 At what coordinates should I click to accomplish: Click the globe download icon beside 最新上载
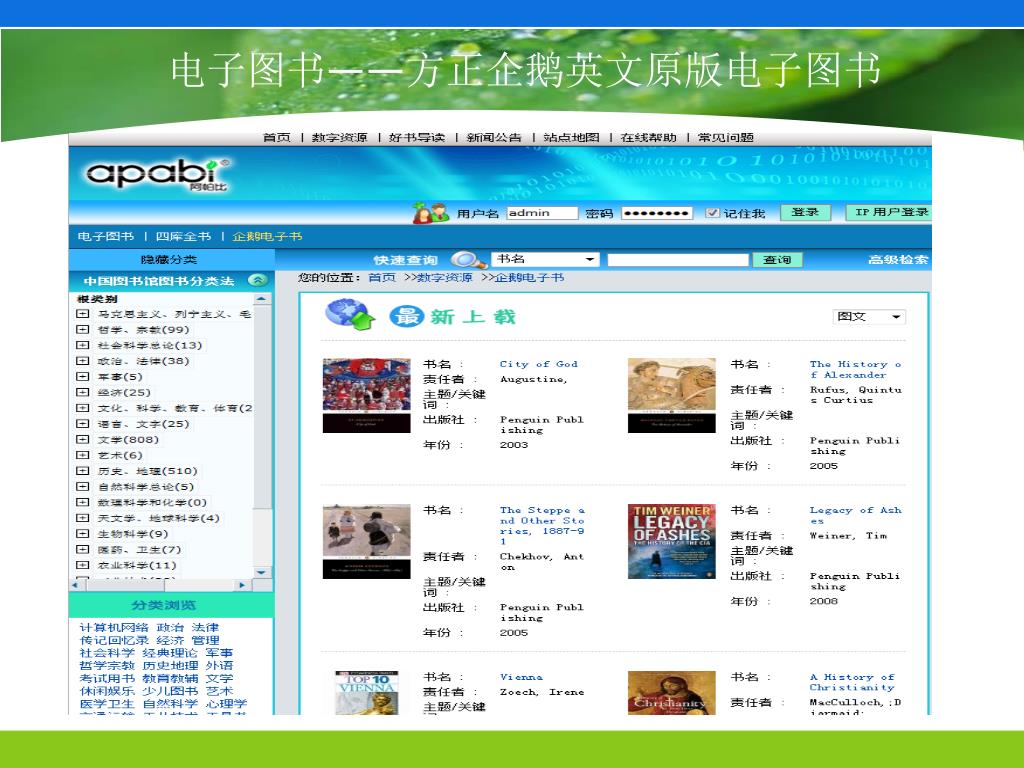(350, 315)
